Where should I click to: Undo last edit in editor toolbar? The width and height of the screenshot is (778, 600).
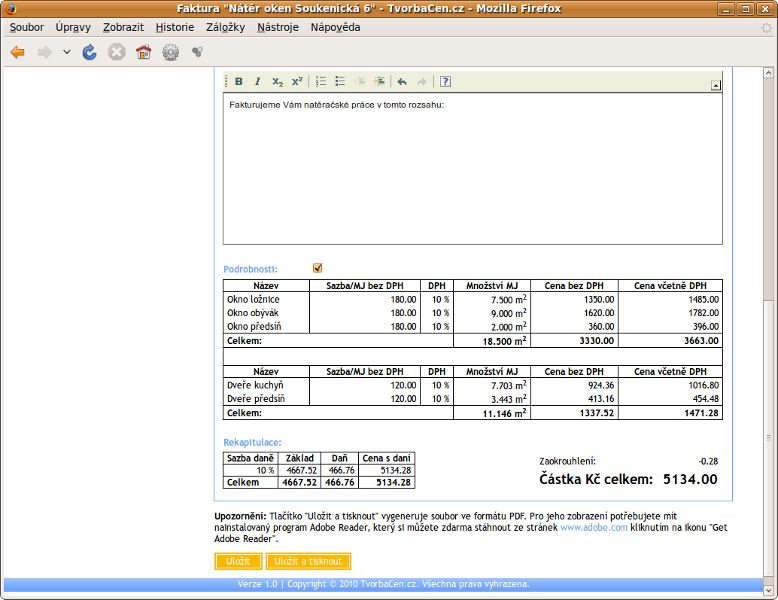[x=402, y=81]
